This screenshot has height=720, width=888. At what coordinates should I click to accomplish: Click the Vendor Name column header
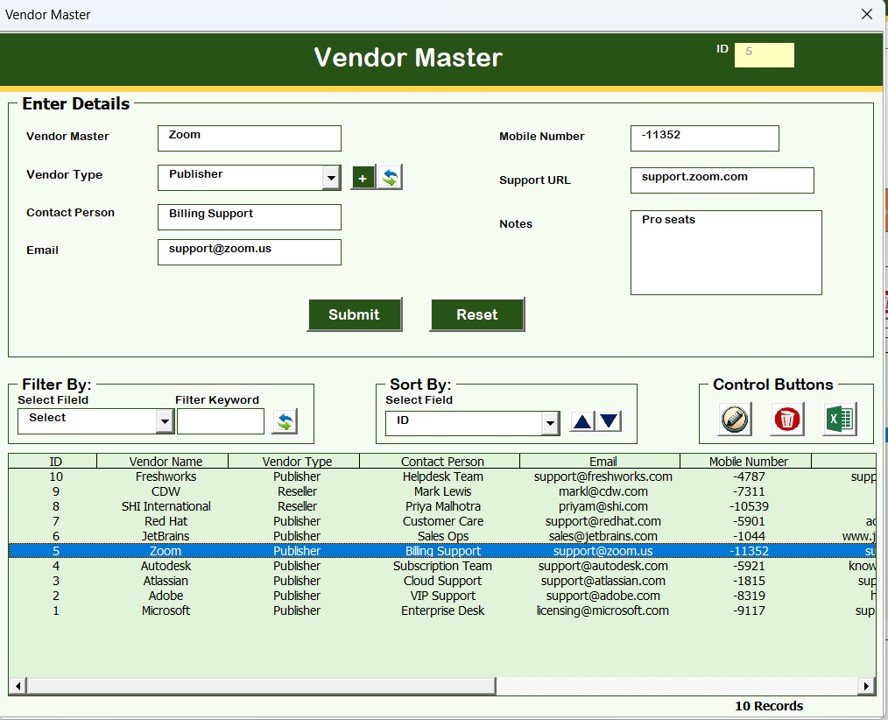[165, 461]
